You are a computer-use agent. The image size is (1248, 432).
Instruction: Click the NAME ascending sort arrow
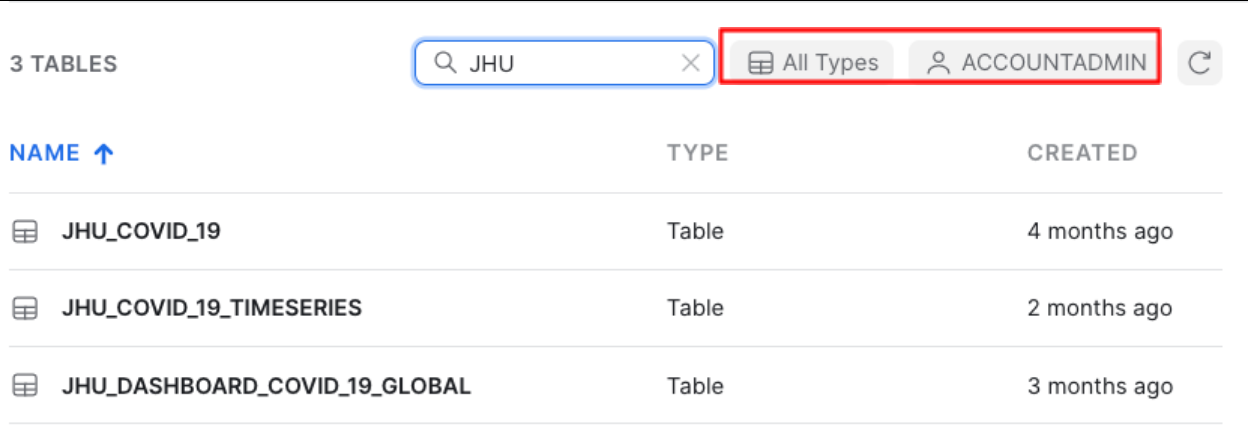point(103,153)
